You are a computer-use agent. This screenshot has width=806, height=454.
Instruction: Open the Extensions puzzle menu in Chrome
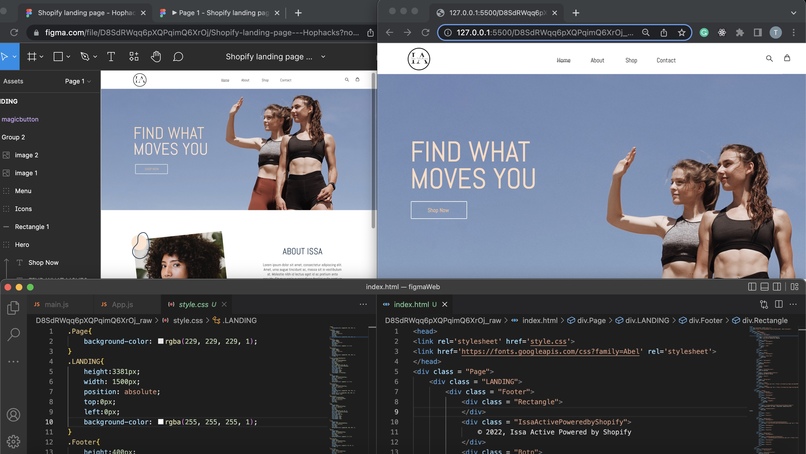tap(740, 32)
